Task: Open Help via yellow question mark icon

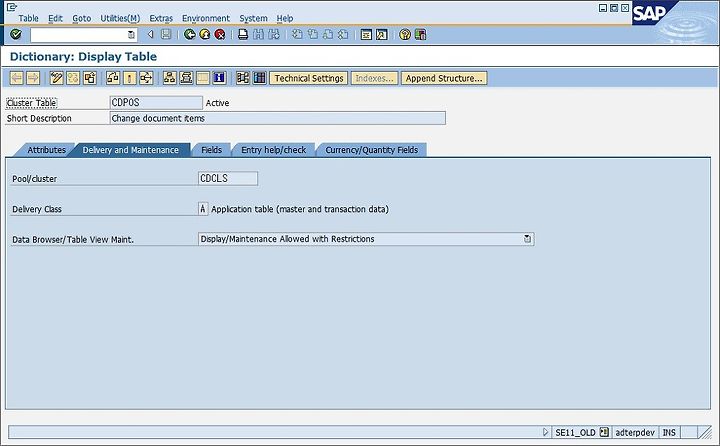Action: (x=405, y=34)
